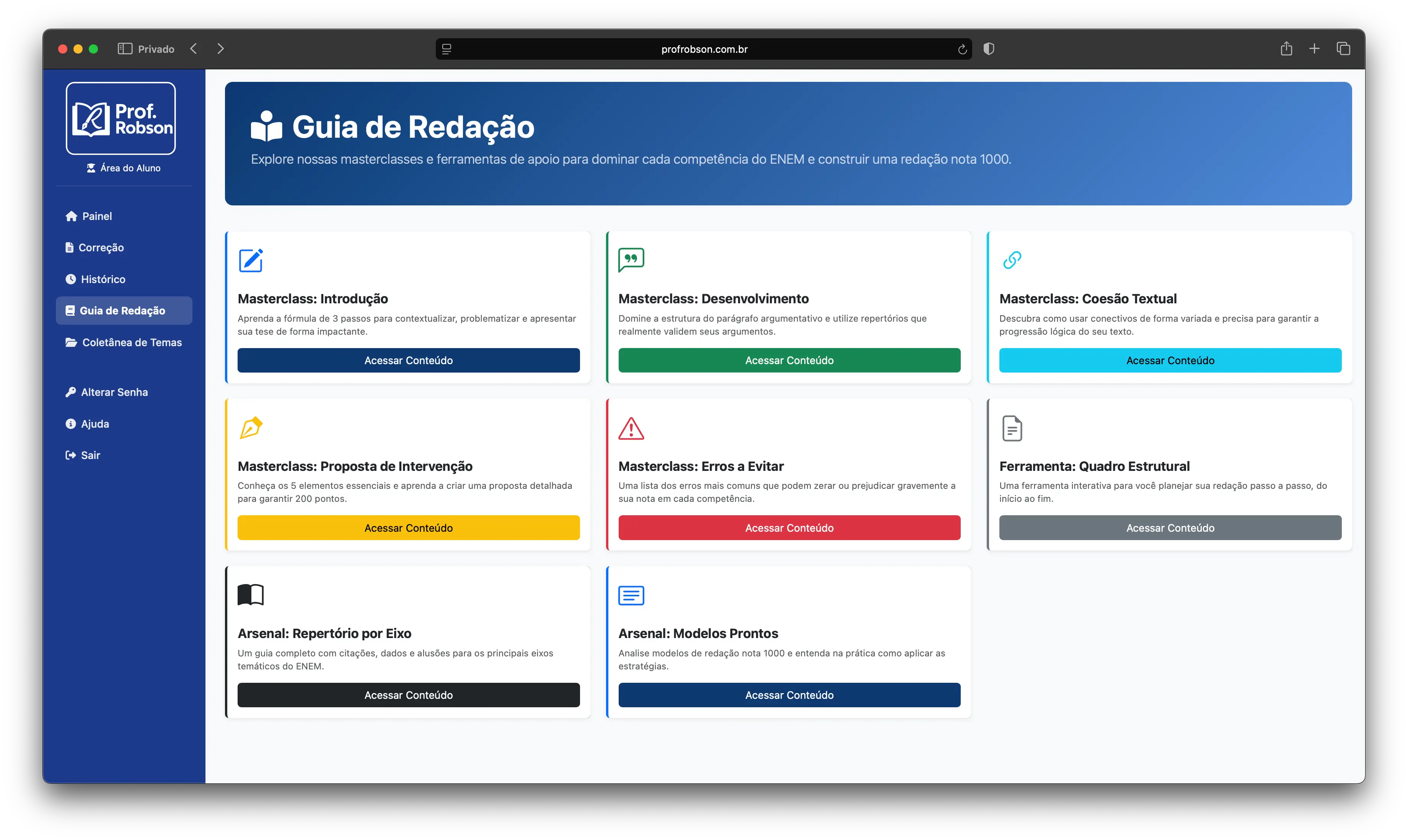Click the document icon beside Correção

[70, 247]
